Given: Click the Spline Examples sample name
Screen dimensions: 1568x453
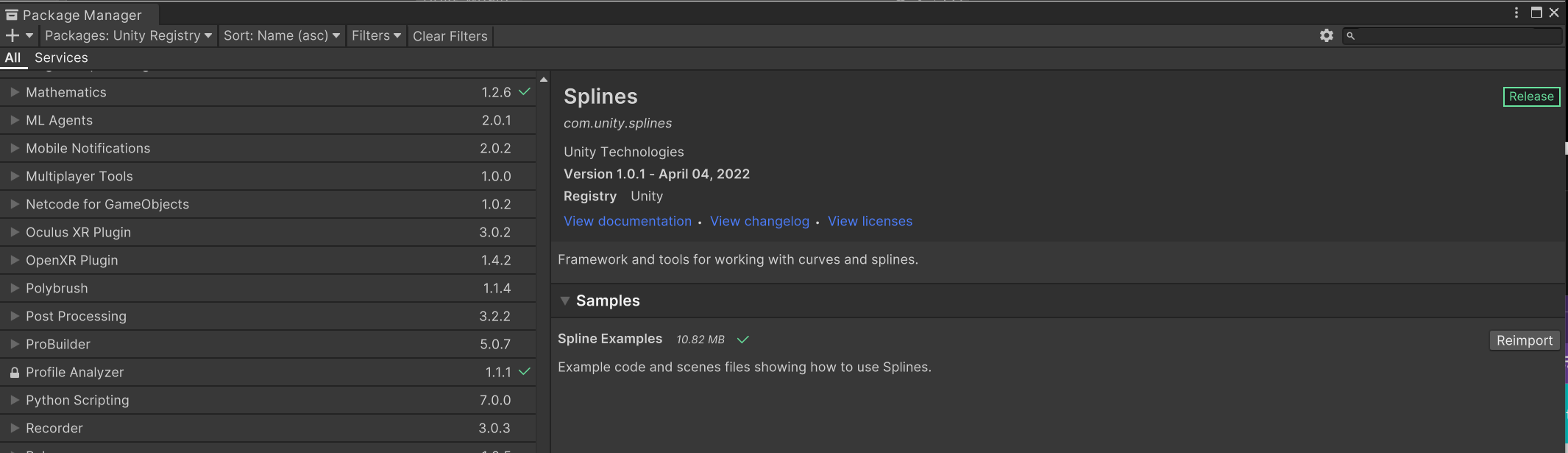Looking at the screenshot, I should tap(610, 339).
